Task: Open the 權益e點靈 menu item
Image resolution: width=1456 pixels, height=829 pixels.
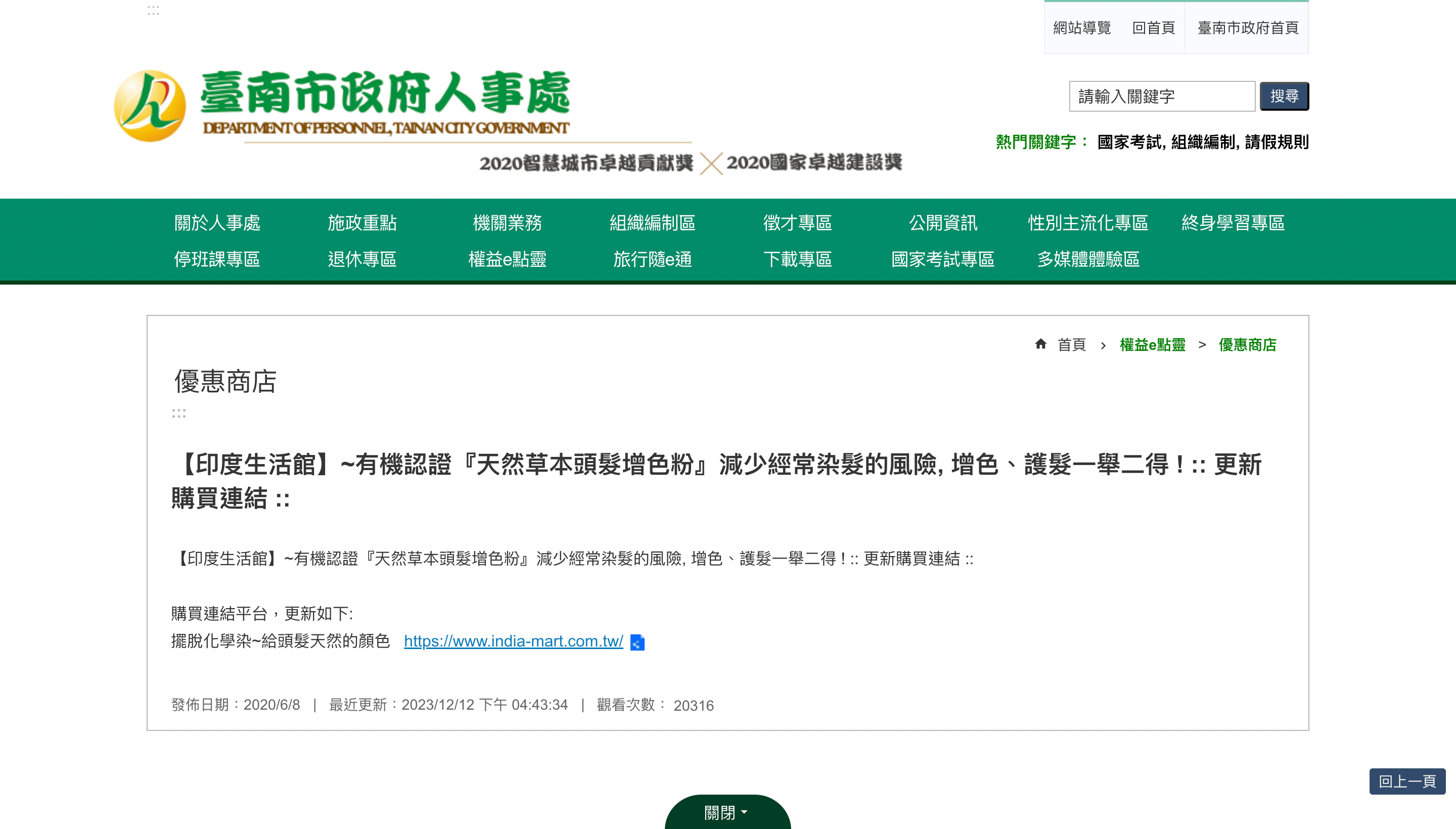Action: point(507,260)
